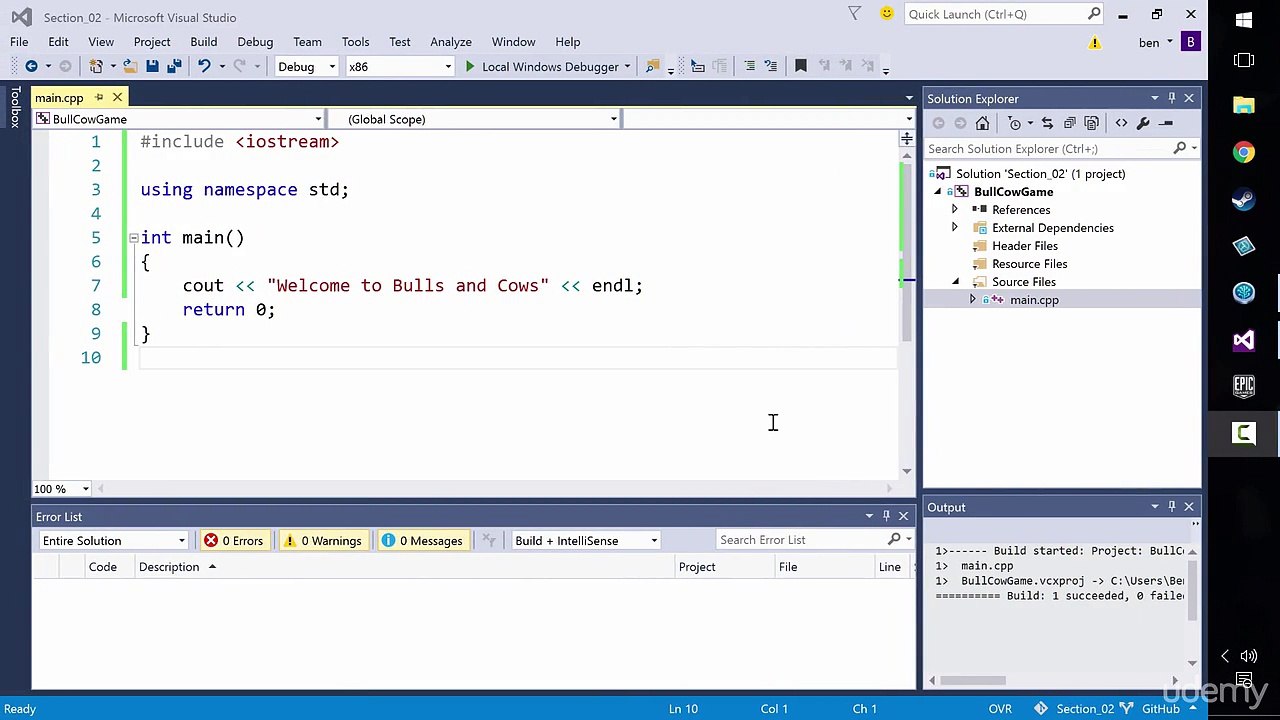Open the Edit menu
Image resolution: width=1280 pixels, height=720 pixels.
(x=58, y=42)
